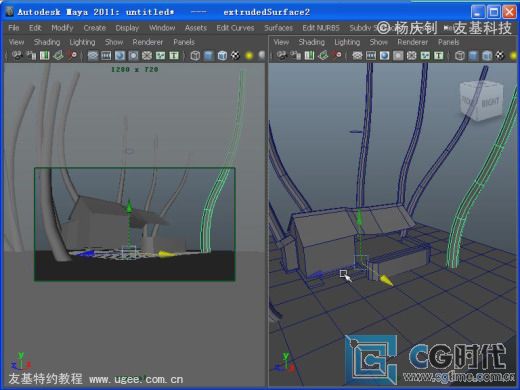Click Camera Attributes icon in left panel
520x390 pixels.
point(31,55)
